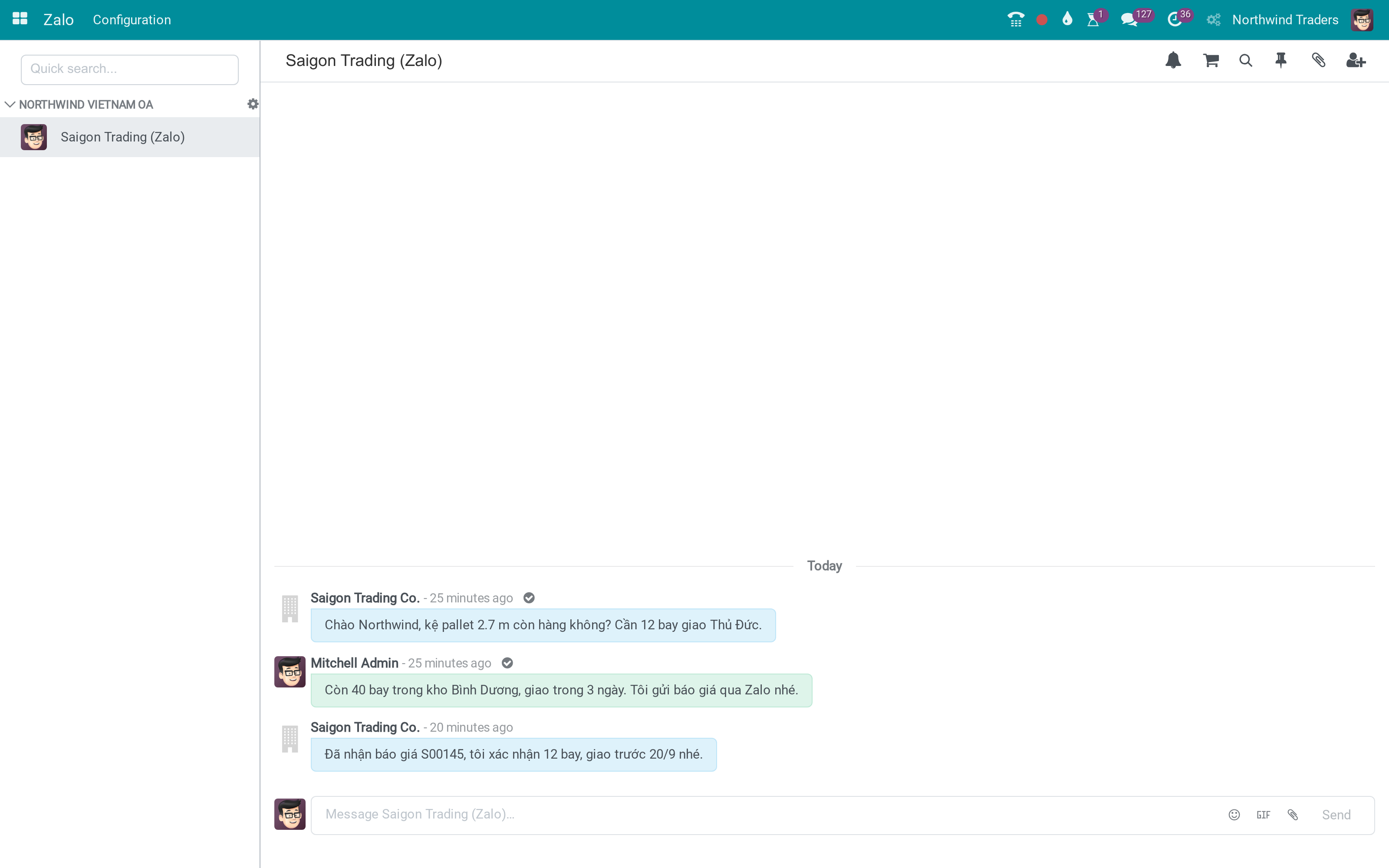Focus the Quick search field
The width and height of the screenshot is (1389, 868).
pyautogui.click(x=130, y=69)
